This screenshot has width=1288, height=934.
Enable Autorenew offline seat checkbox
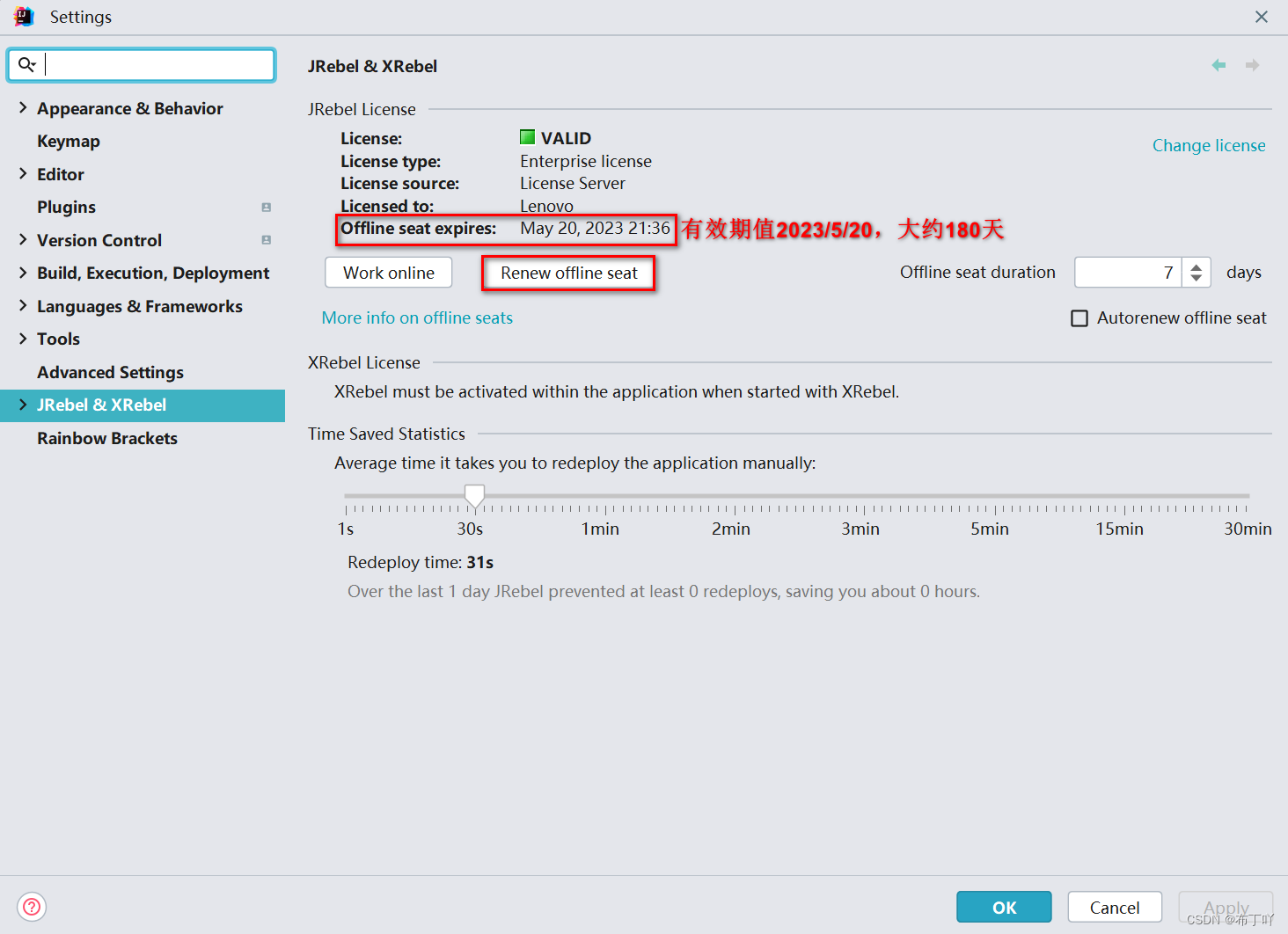pos(1079,318)
